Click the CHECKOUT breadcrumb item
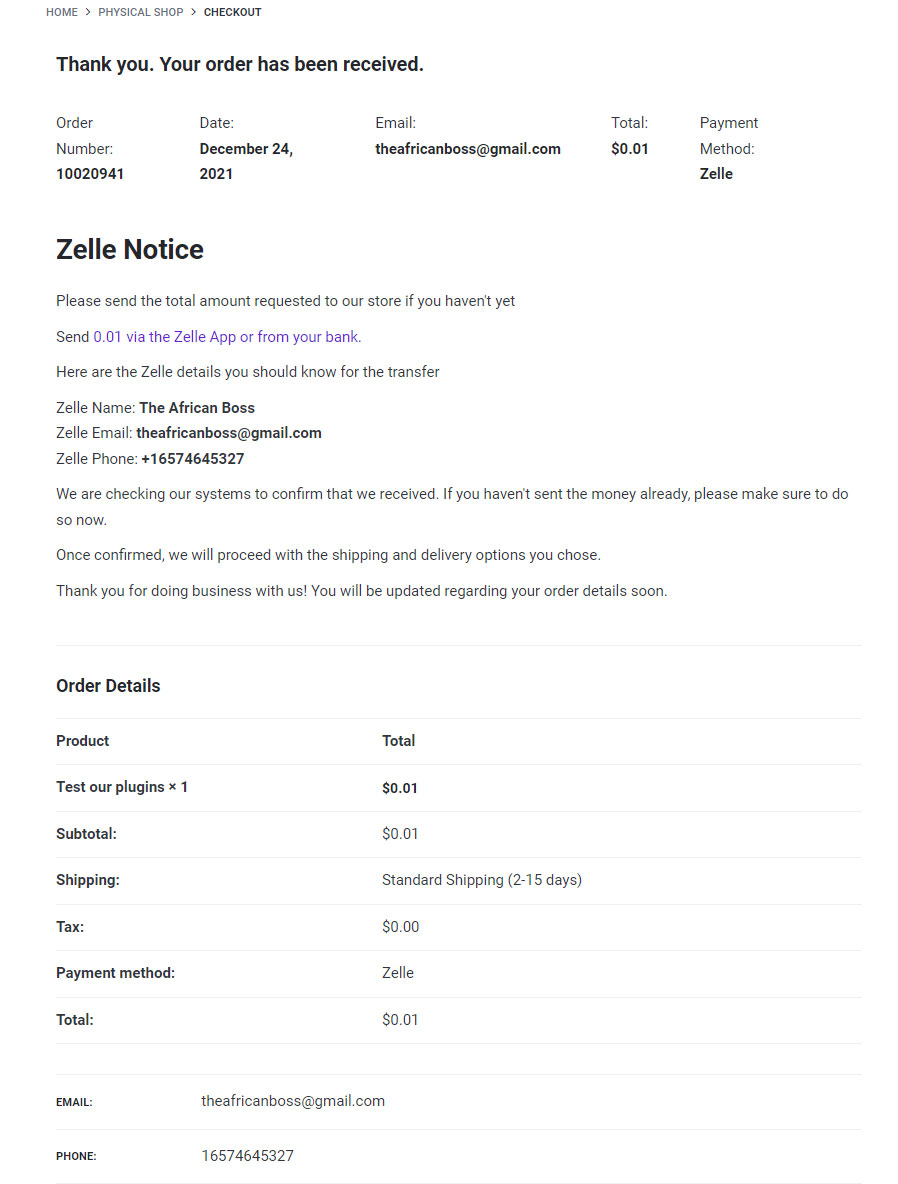This screenshot has width=898, height=1184. point(233,12)
